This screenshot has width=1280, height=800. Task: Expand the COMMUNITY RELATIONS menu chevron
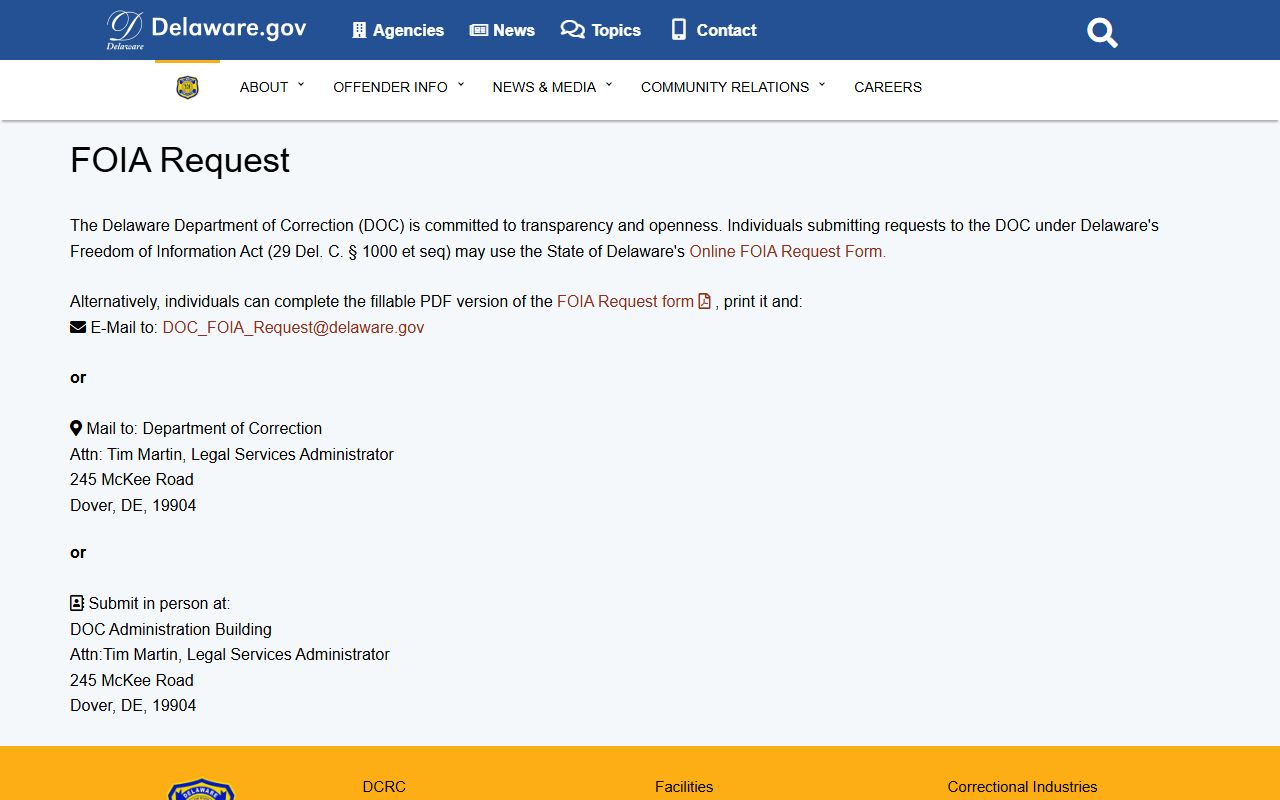click(x=822, y=85)
